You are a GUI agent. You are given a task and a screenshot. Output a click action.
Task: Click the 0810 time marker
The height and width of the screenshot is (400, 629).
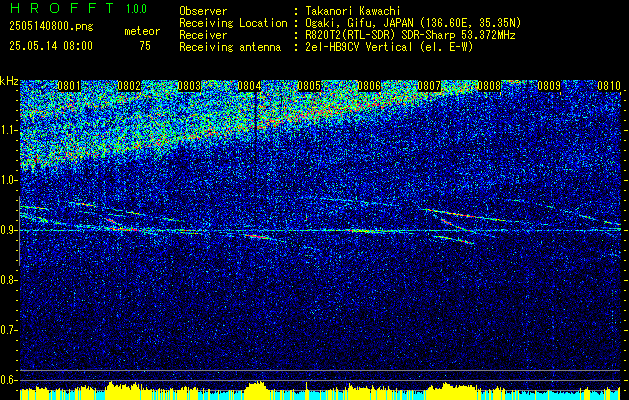[x=609, y=86]
